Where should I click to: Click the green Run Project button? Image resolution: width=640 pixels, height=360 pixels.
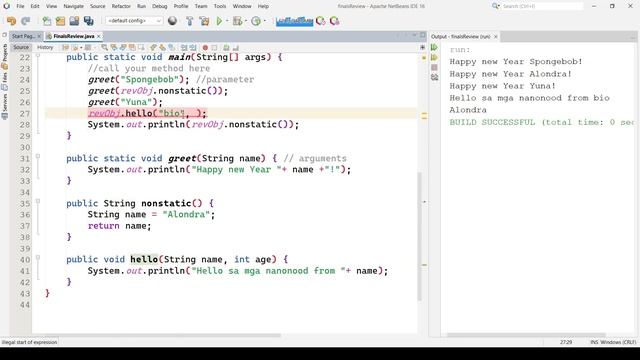pyautogui.click(x=219, y=21)
